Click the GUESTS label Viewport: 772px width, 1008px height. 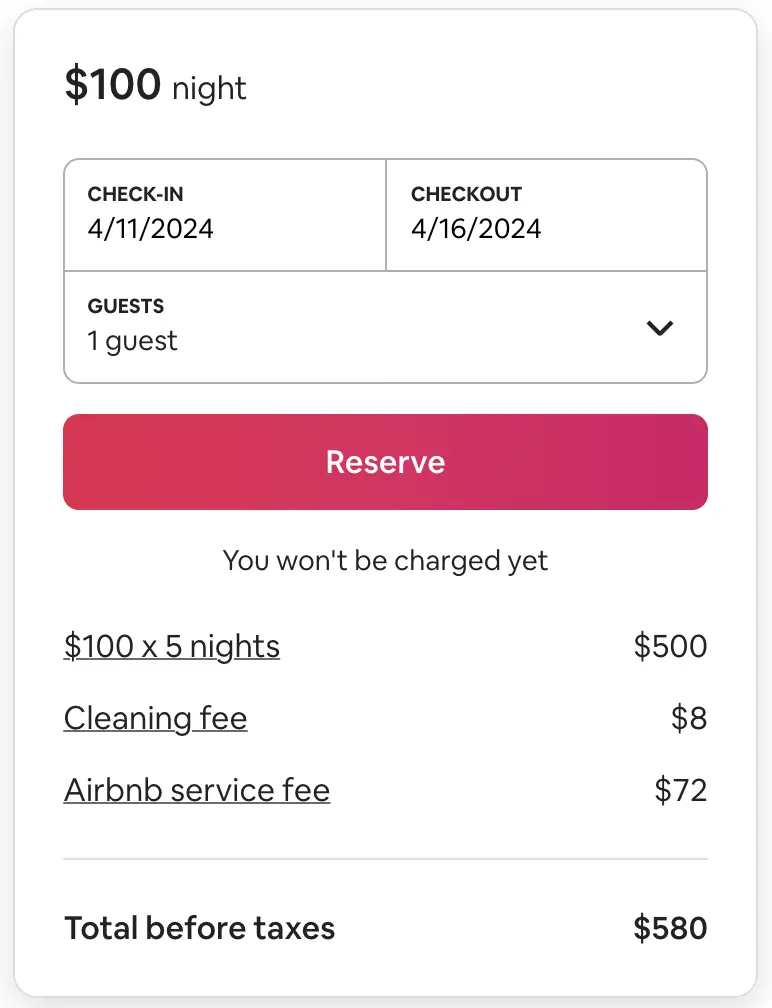pos(125,306)
